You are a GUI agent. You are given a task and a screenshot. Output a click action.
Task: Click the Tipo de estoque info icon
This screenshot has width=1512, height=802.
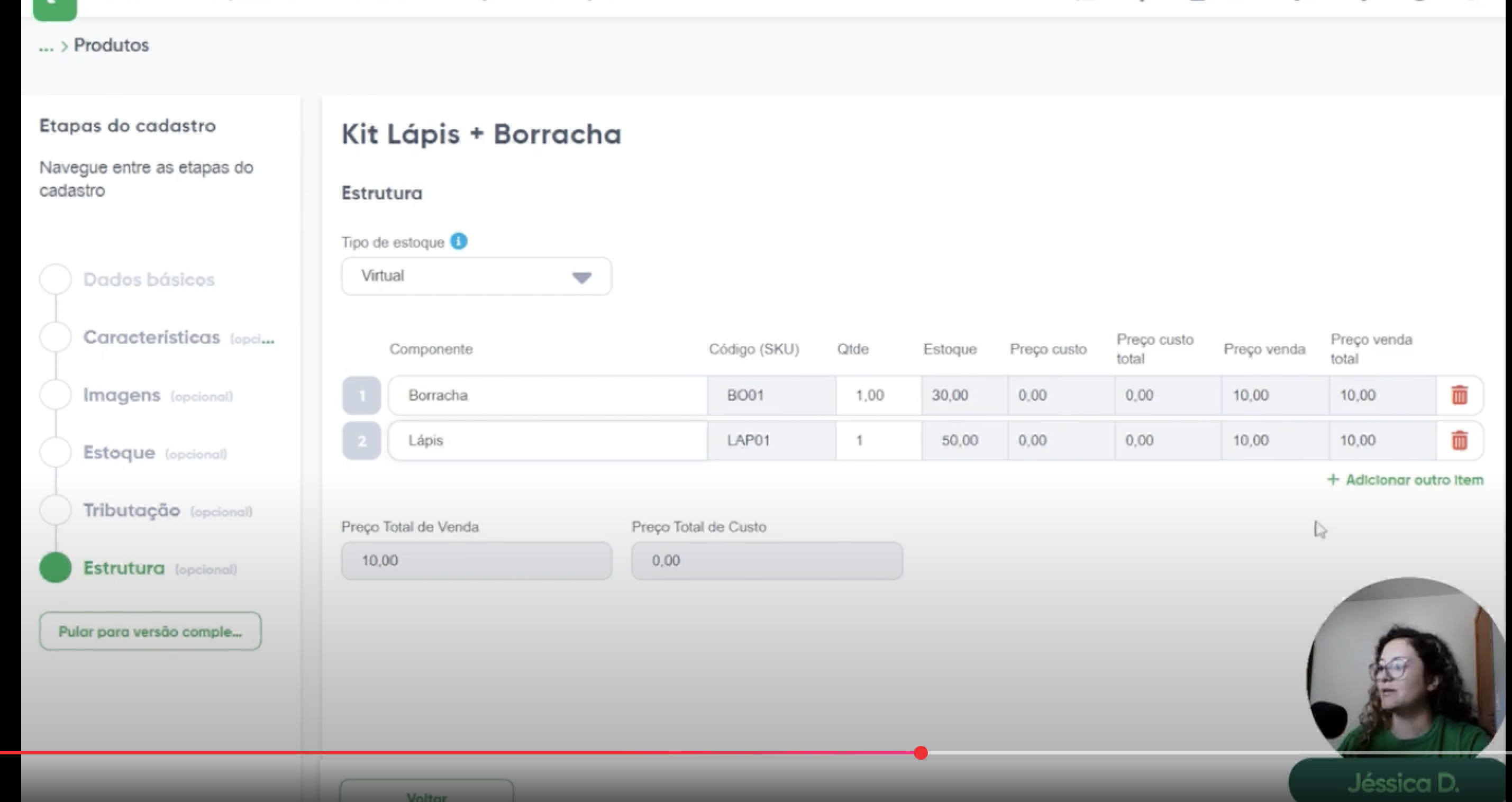(458, 241)
